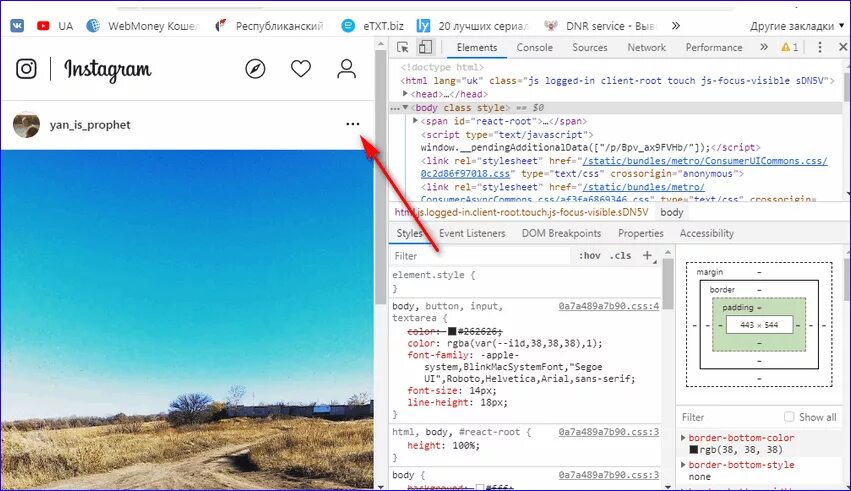Activate the inspect element picker tool
This screenshot has height=491, width=851.
tap(403, 47)
